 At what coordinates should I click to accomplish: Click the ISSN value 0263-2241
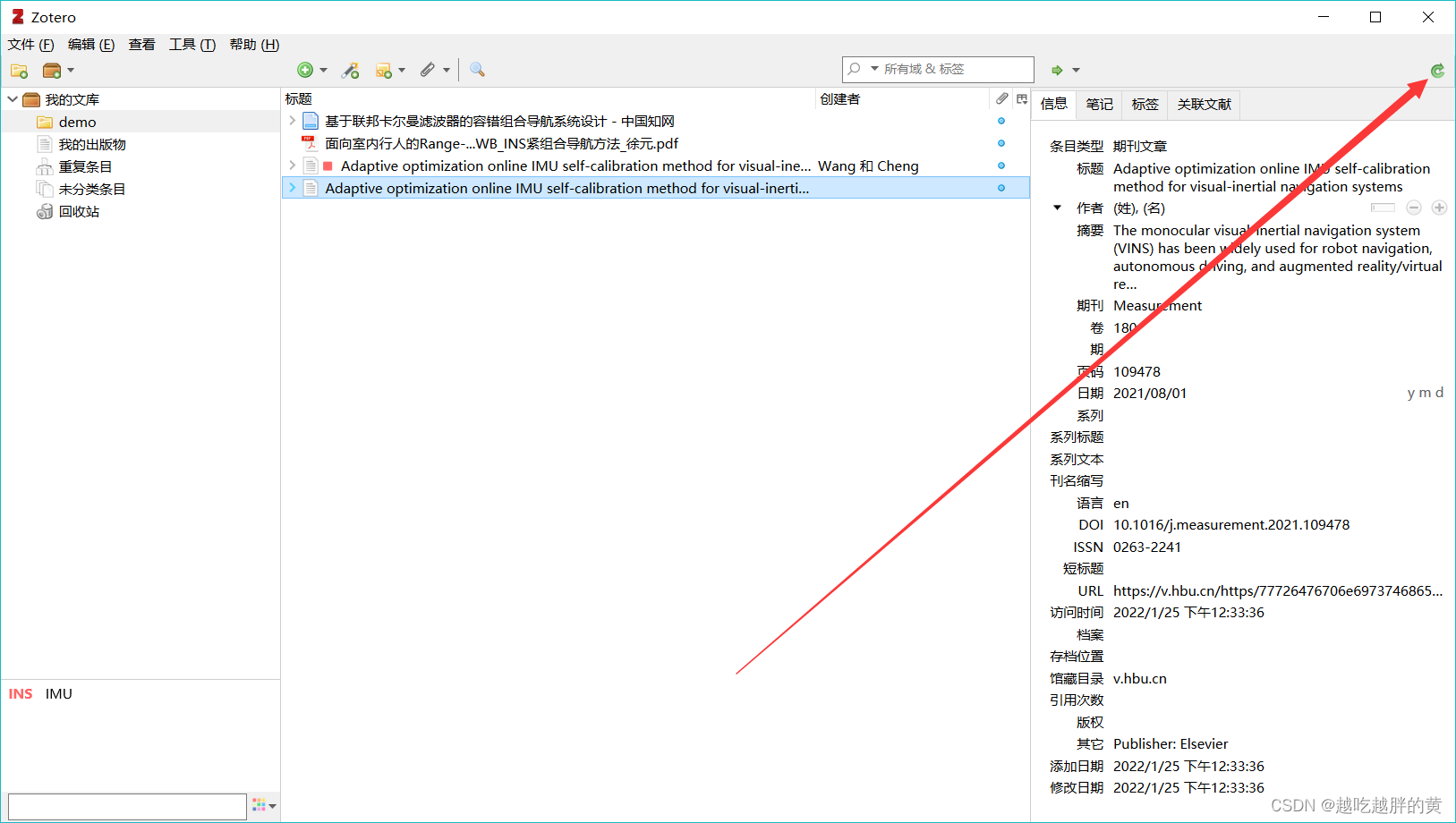[1147, 547]
